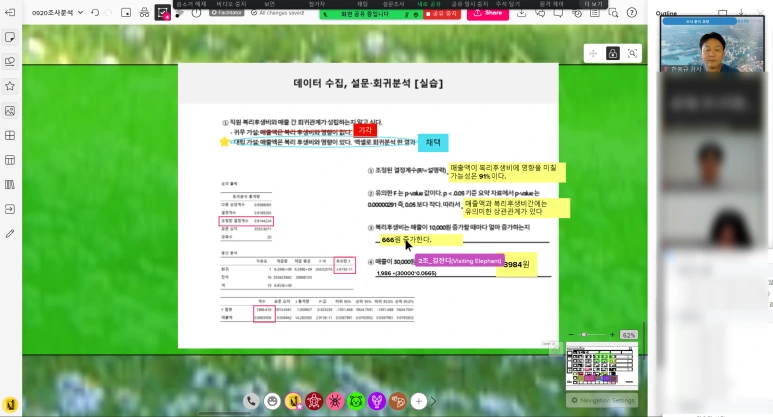Click the purple lobster avatar
Viewport: 773px width, 417px height.
point(377,401)
